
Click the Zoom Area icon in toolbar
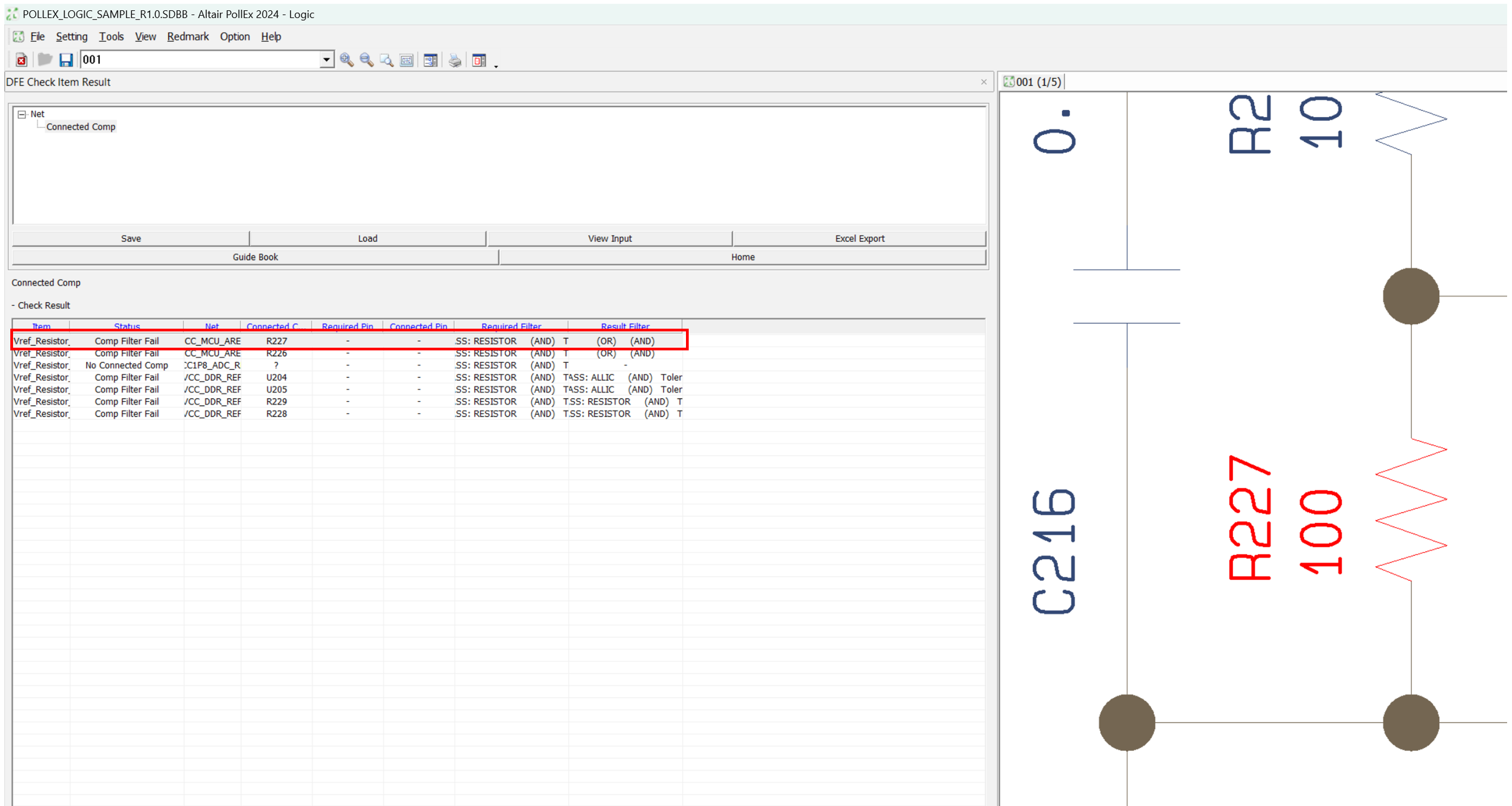386,60
